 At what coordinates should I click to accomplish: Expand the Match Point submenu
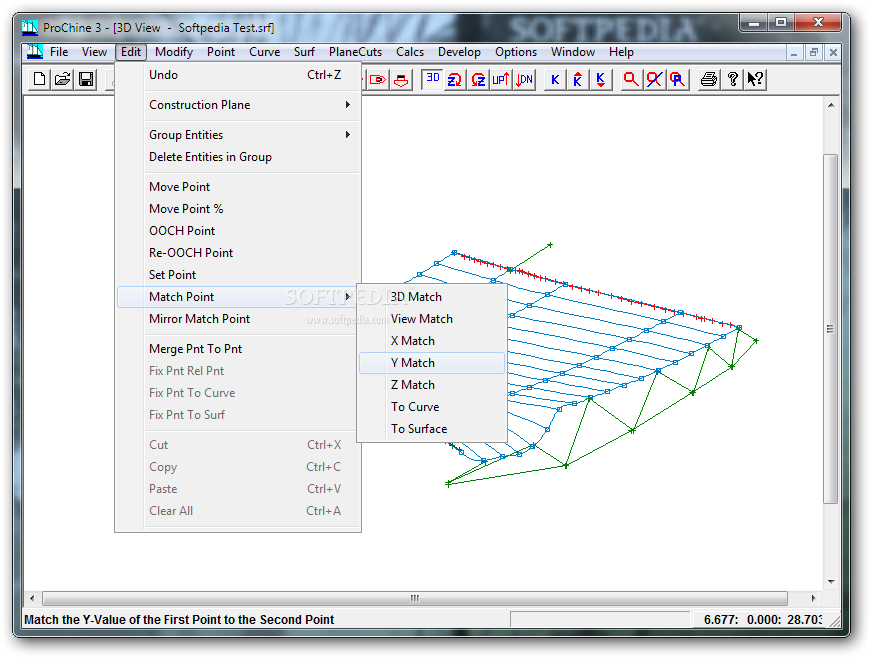tap(239, 297)
